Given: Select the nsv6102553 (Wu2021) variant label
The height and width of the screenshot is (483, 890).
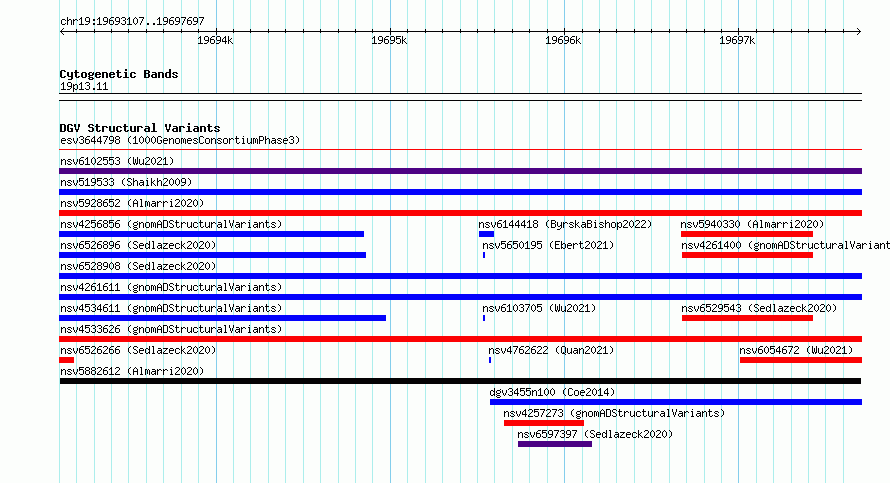Looking at the screenshot, I should click(117, 161).
